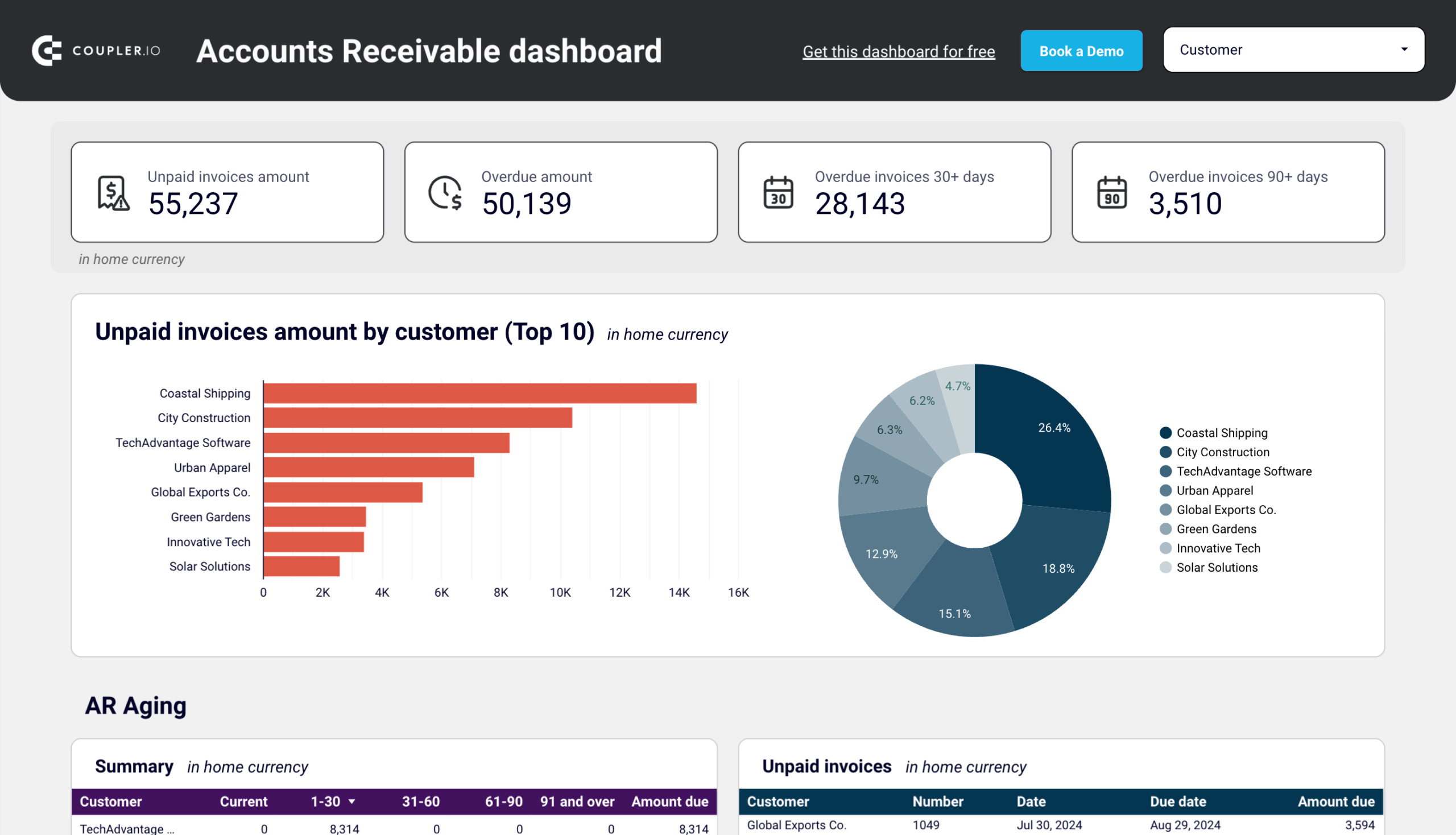Click the Book a Demo button

click(x=1083, y=50)
